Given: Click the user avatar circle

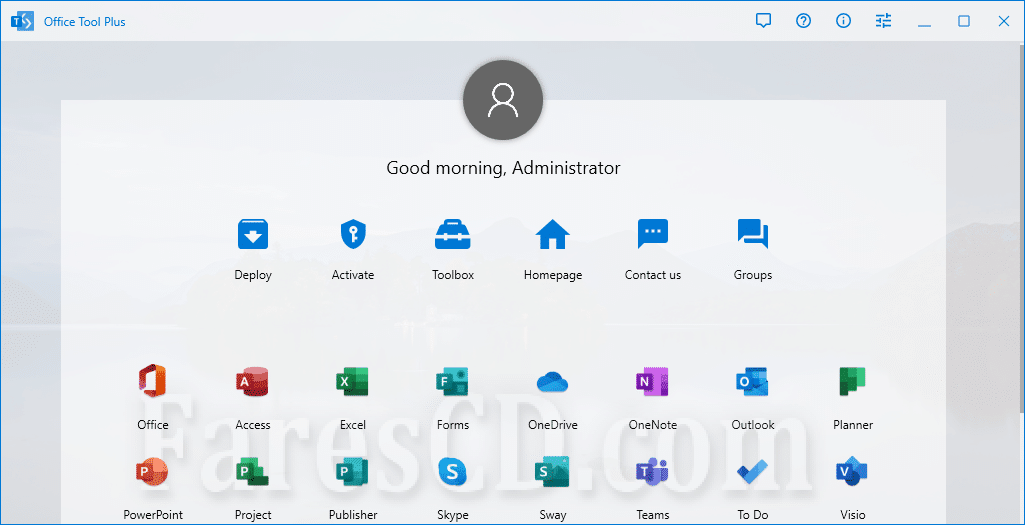Looking at the screenshot, I should (503, 100).
